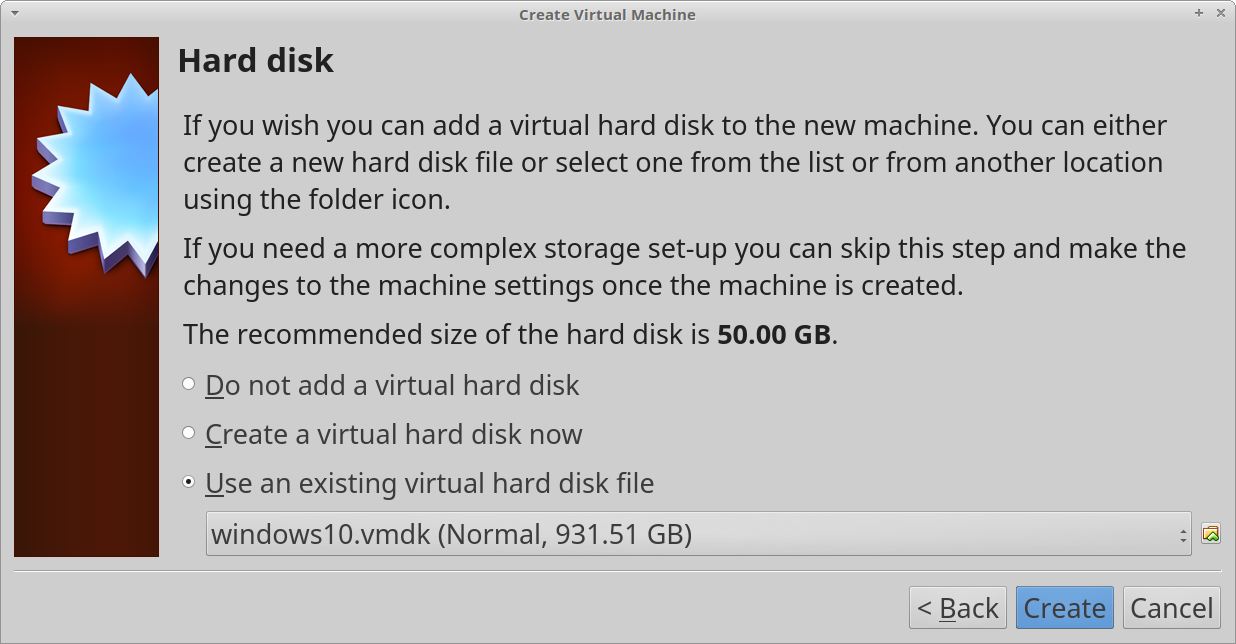Choose "Create a virtual hard disk now"
The image size is (1236, 644).
pyautogui.click(x=189, y=434)
